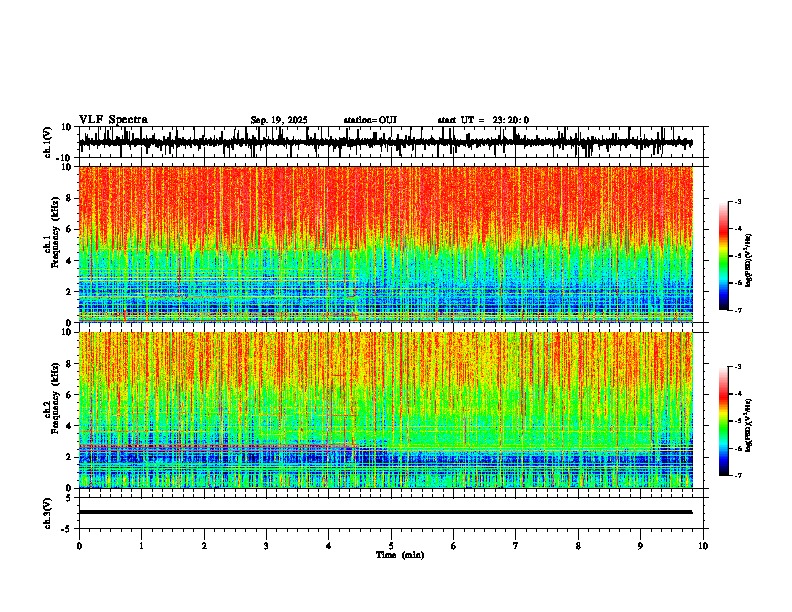The image size is (792, 612).
Task: Click the ch.1 voltage waveform trace panel
Action: click(x=391, y=142)
